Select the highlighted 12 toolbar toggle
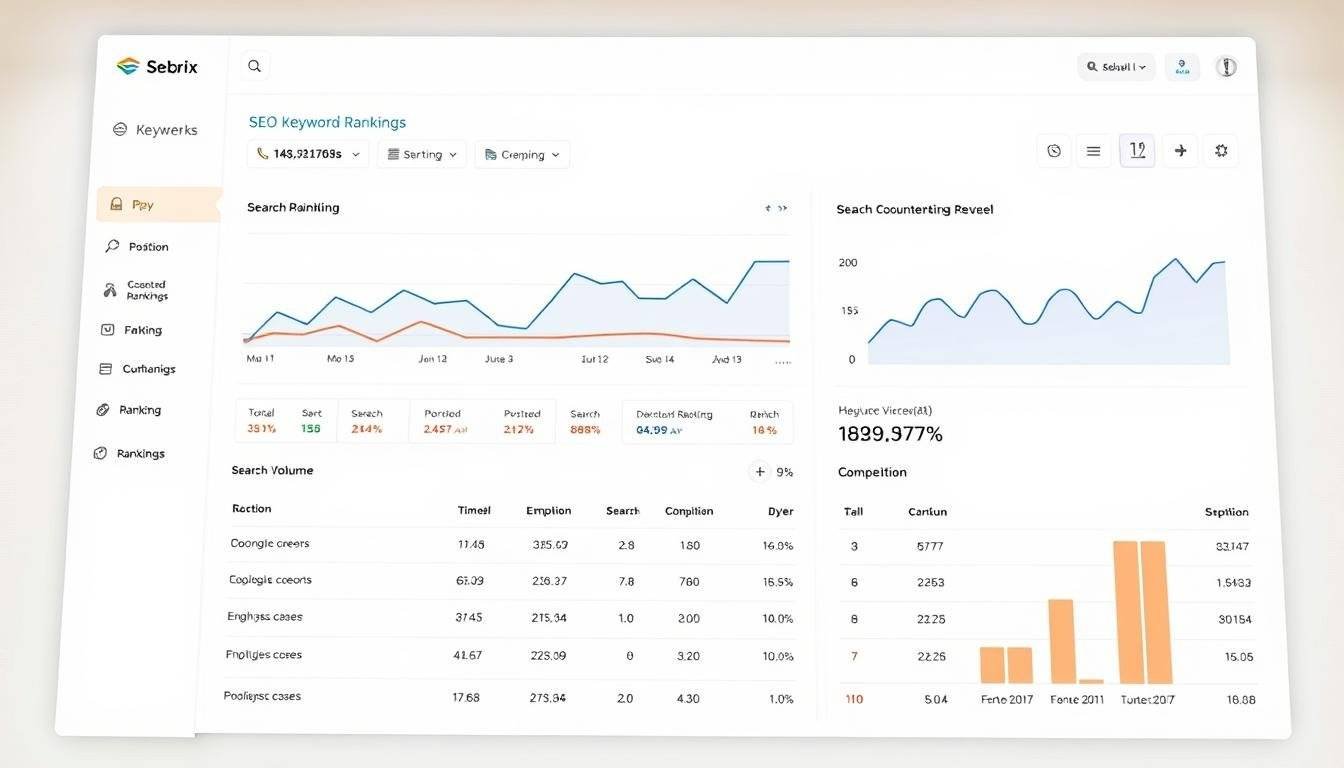The image size is (1344, 768). 1137,149
